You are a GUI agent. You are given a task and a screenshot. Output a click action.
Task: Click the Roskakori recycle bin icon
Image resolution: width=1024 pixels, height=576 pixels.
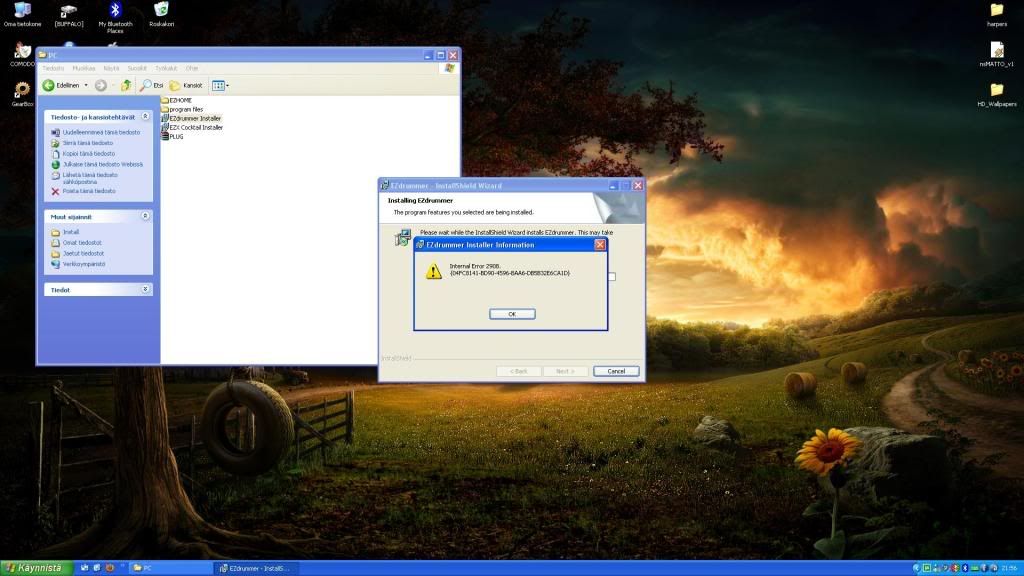coord(161,14)
